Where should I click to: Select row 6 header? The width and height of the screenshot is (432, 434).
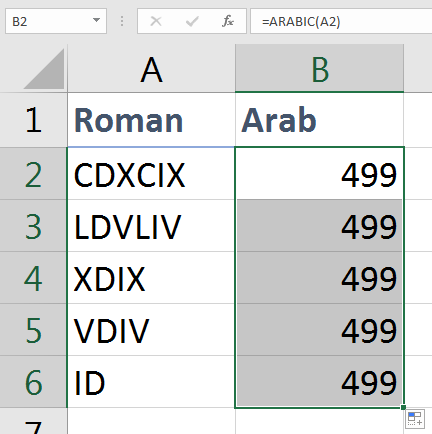(33, 382)
